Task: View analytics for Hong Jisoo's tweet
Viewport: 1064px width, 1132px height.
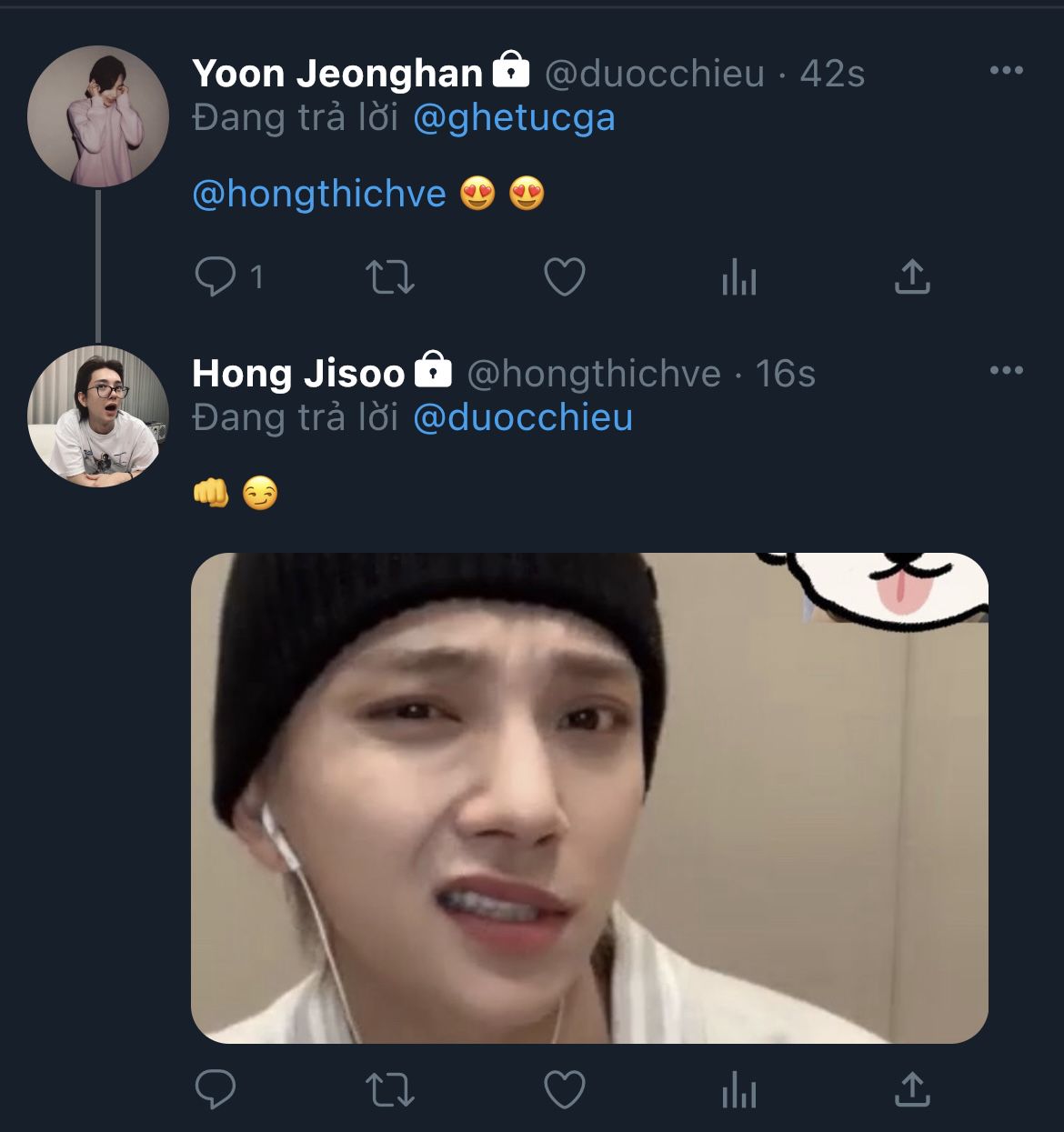Action: 738,1089
